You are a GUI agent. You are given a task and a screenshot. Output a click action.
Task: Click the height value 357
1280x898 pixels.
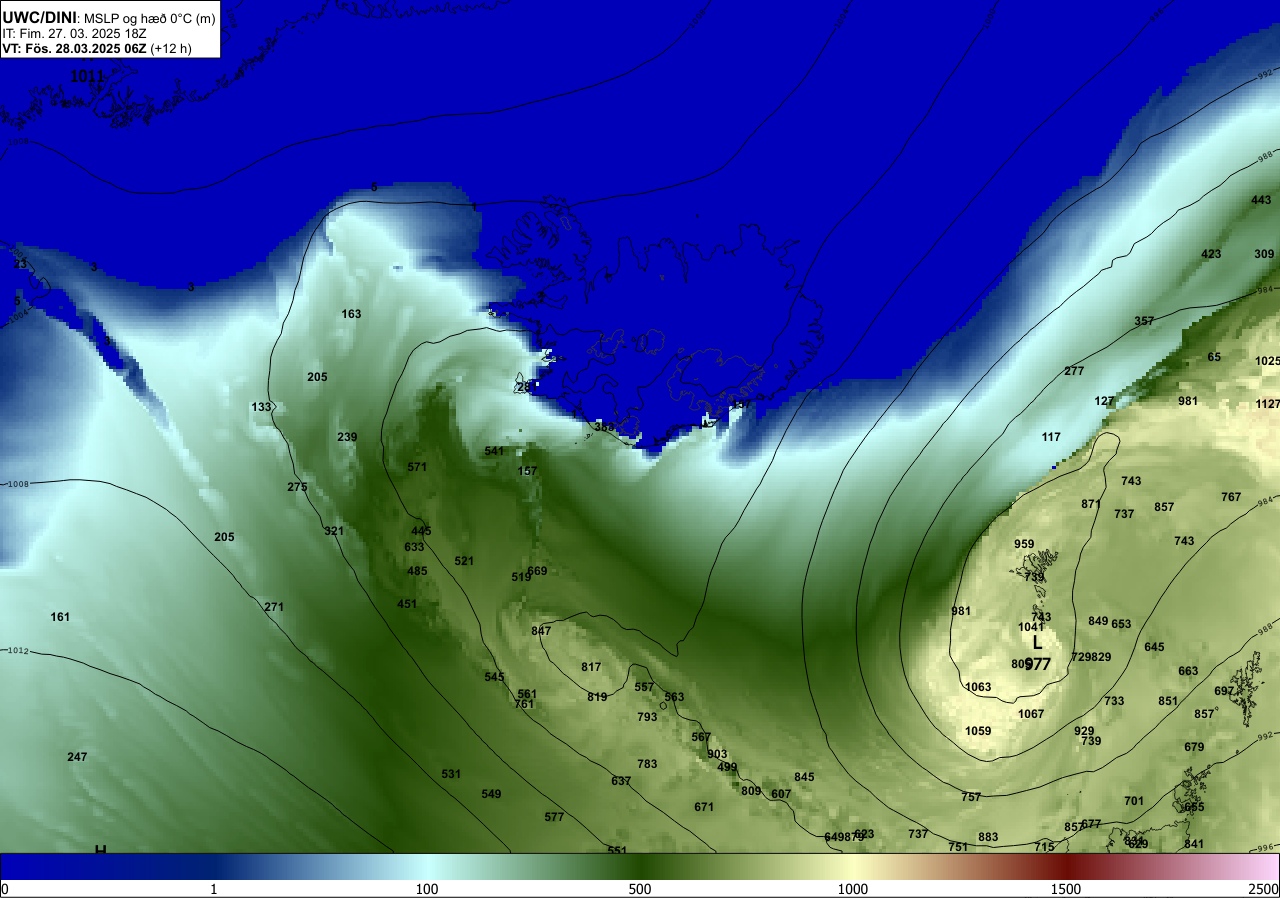tap(1144, 321)
